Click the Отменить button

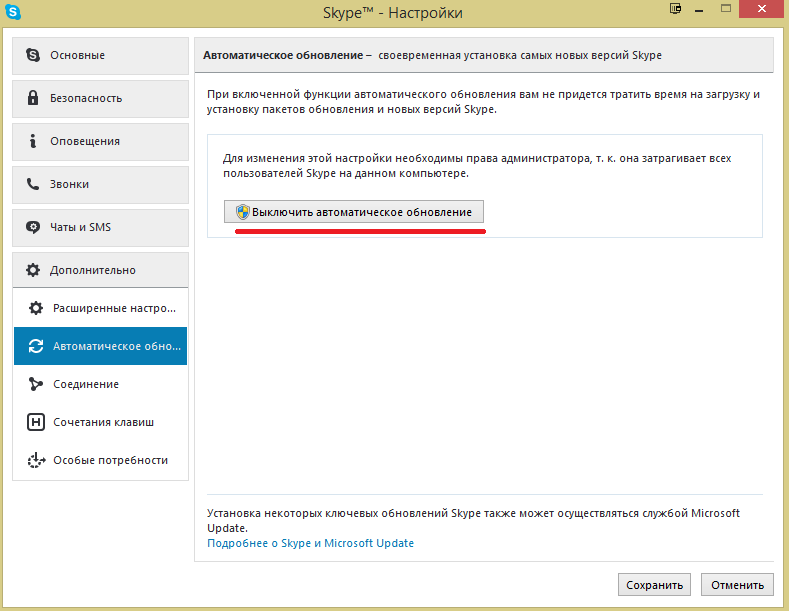coord(737,585)
